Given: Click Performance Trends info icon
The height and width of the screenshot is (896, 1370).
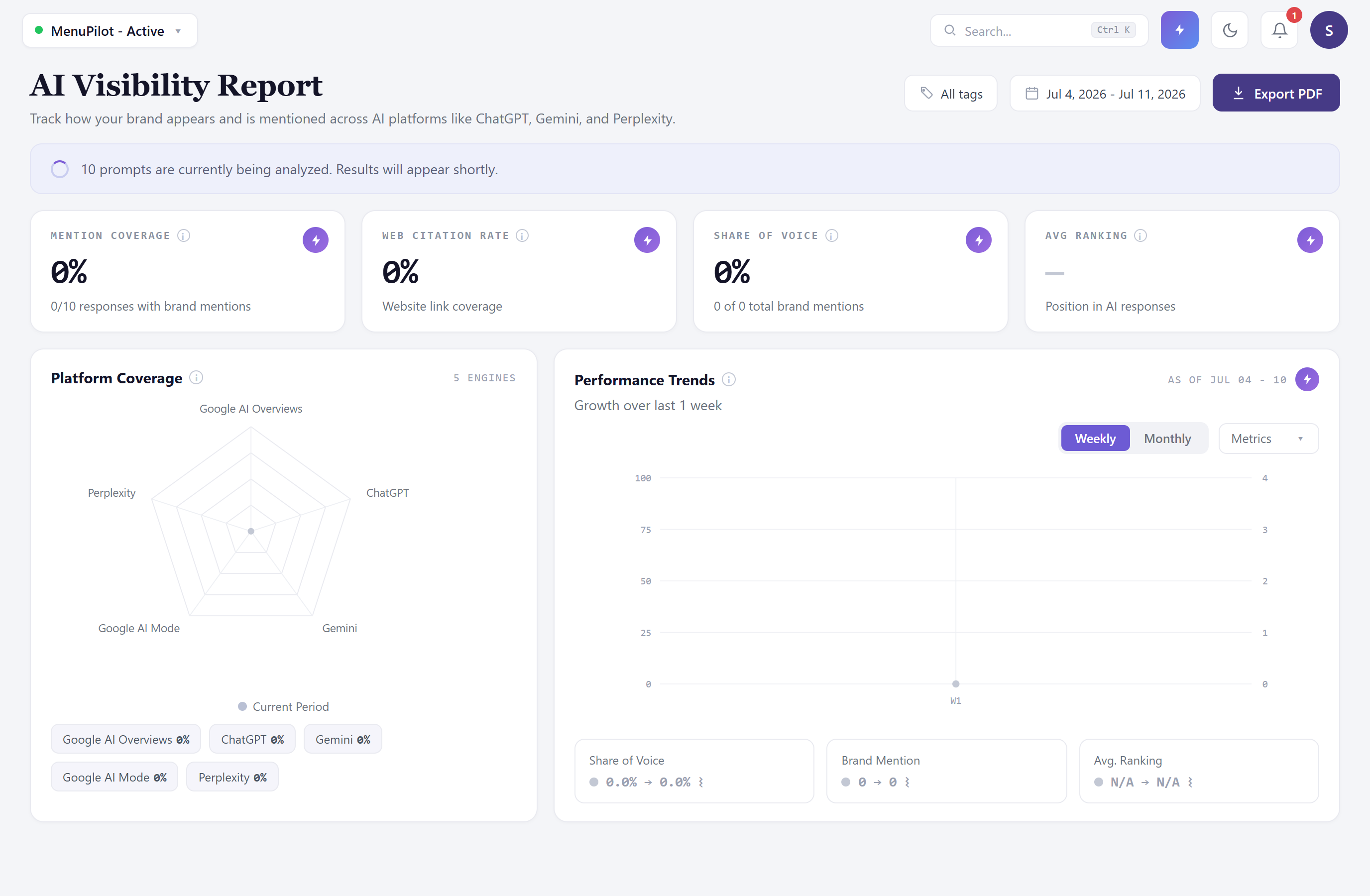Looking at the screenshot, I should [x=729, y=380].
